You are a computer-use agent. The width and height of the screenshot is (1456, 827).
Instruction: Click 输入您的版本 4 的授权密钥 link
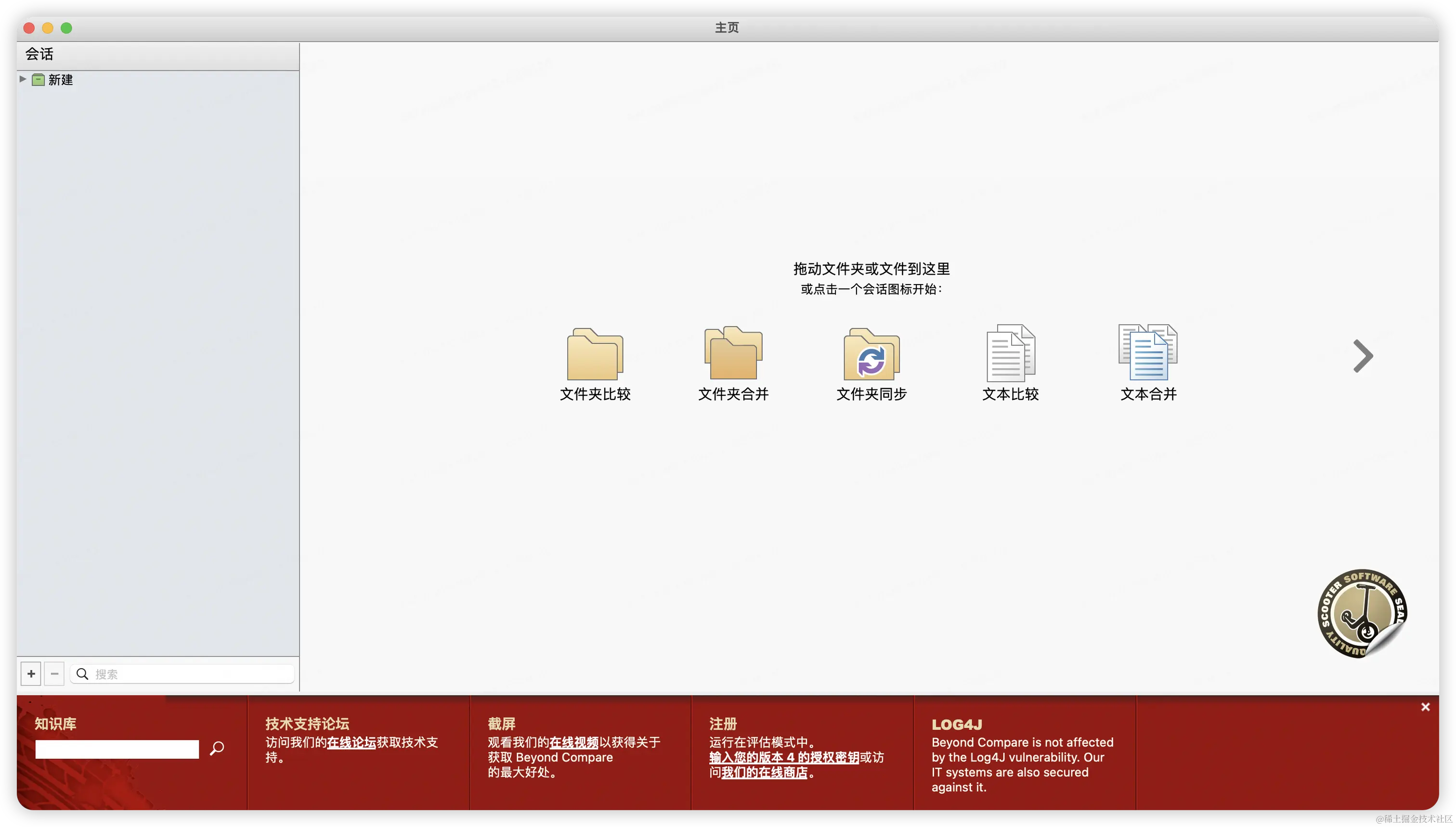tap(783, 757)
